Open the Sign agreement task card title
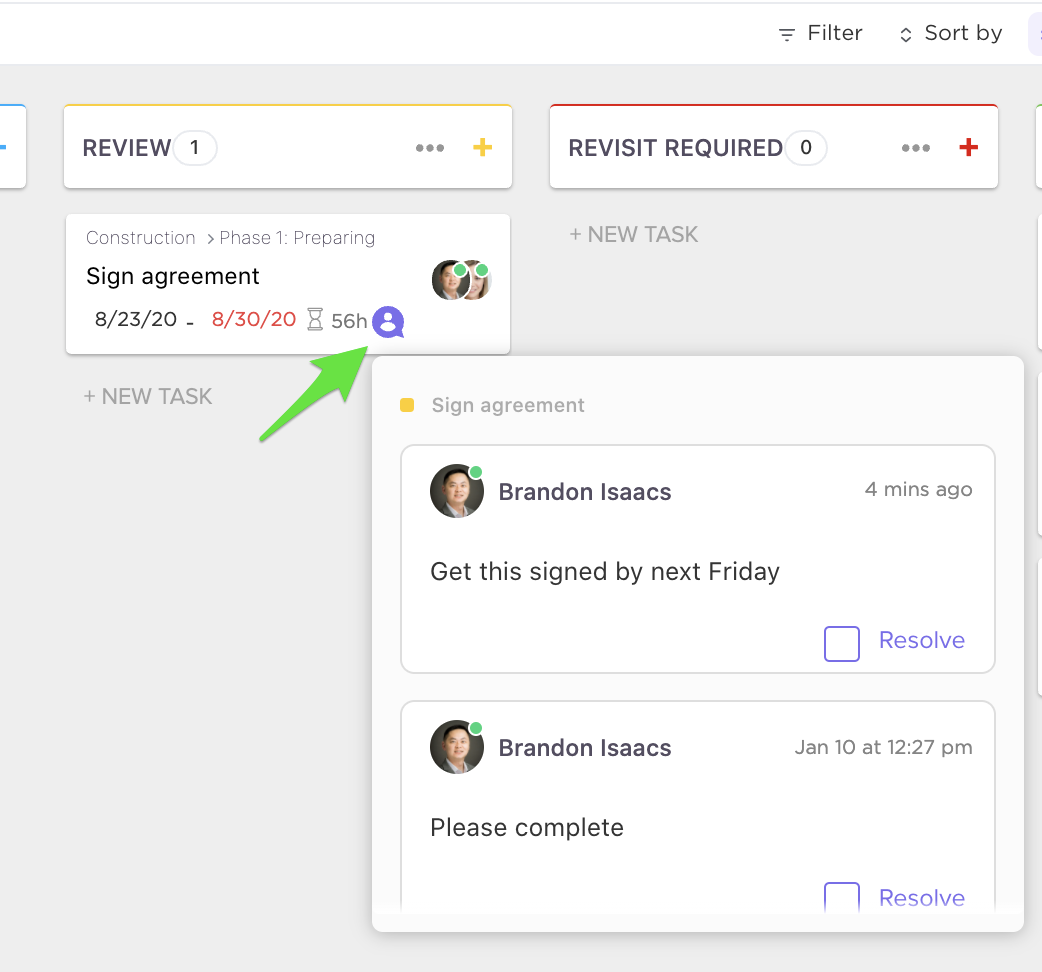The image size is (1042, 972). (x=173, y=276)
